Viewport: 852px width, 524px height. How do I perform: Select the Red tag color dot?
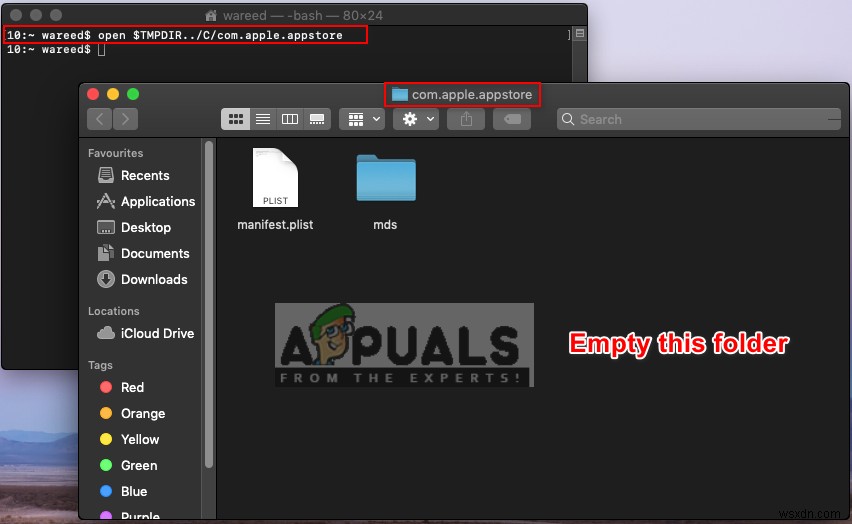tap(106, 387)
